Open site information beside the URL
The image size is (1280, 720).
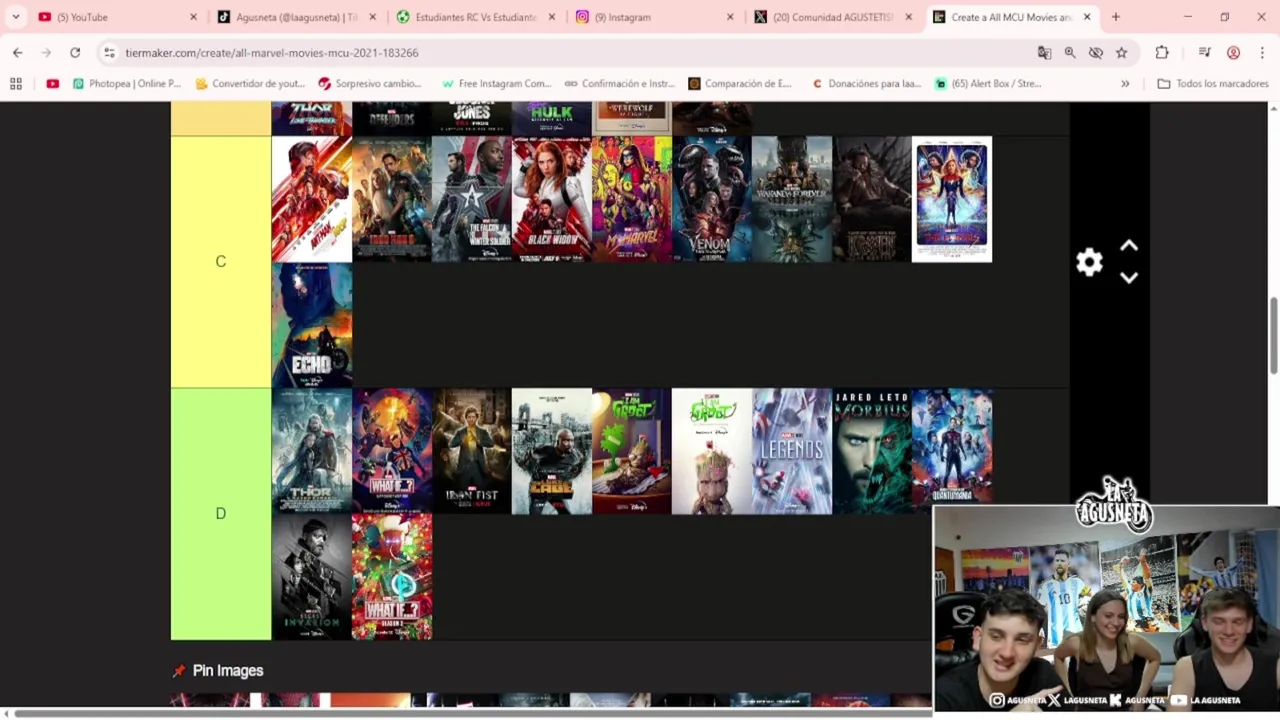click(109, 53)
